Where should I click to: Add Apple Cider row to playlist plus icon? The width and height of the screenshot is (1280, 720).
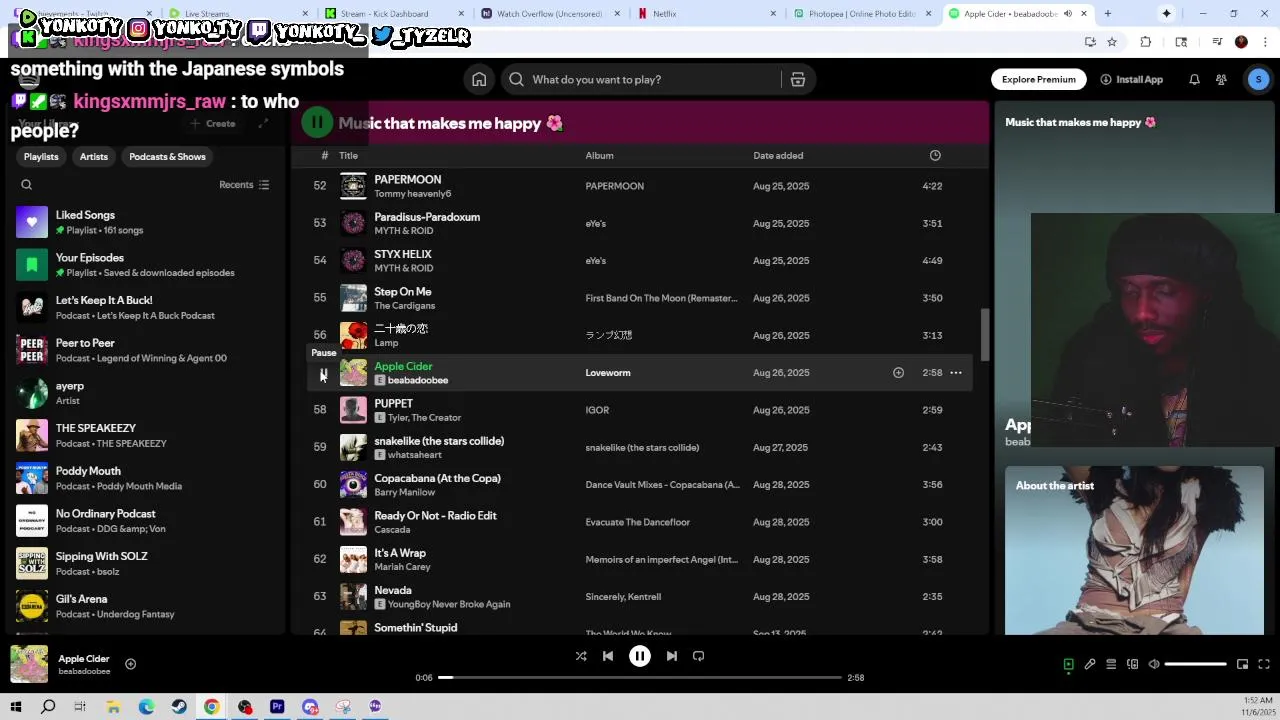(x=898, y=373)
